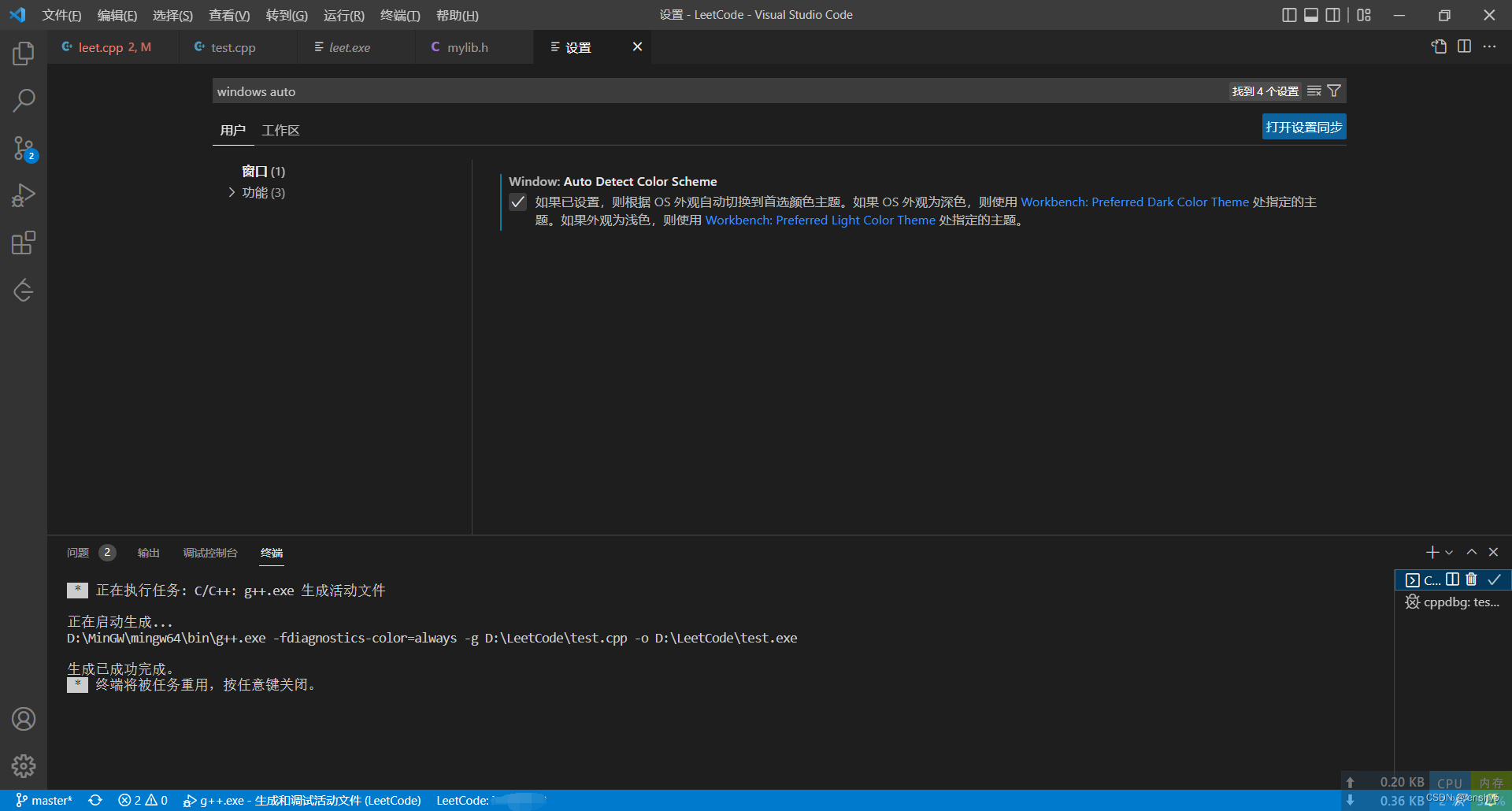Click Open Settings (JSON) icon

point(1439,47)
